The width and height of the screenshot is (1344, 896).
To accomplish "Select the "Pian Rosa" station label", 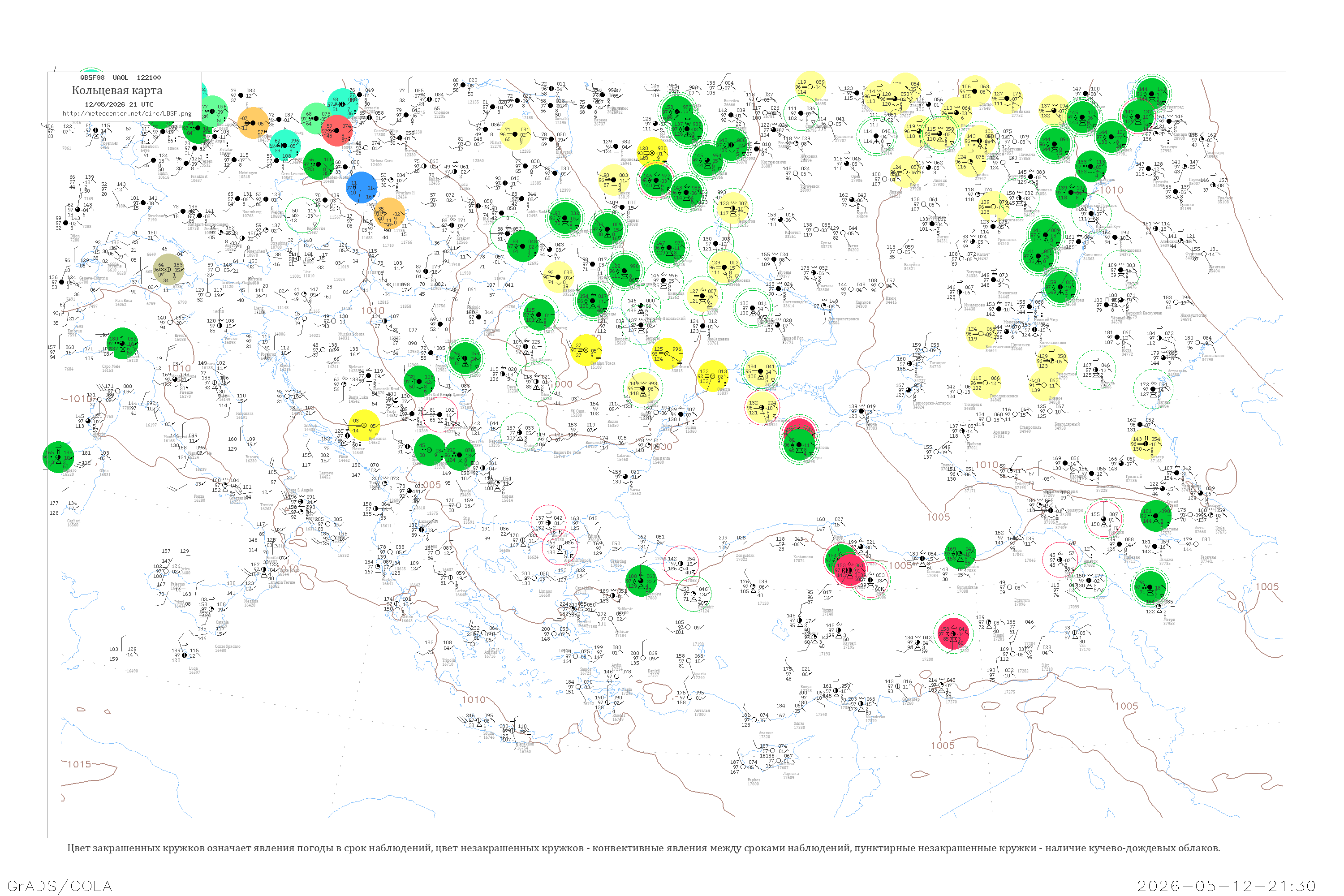I will (124, 301).
